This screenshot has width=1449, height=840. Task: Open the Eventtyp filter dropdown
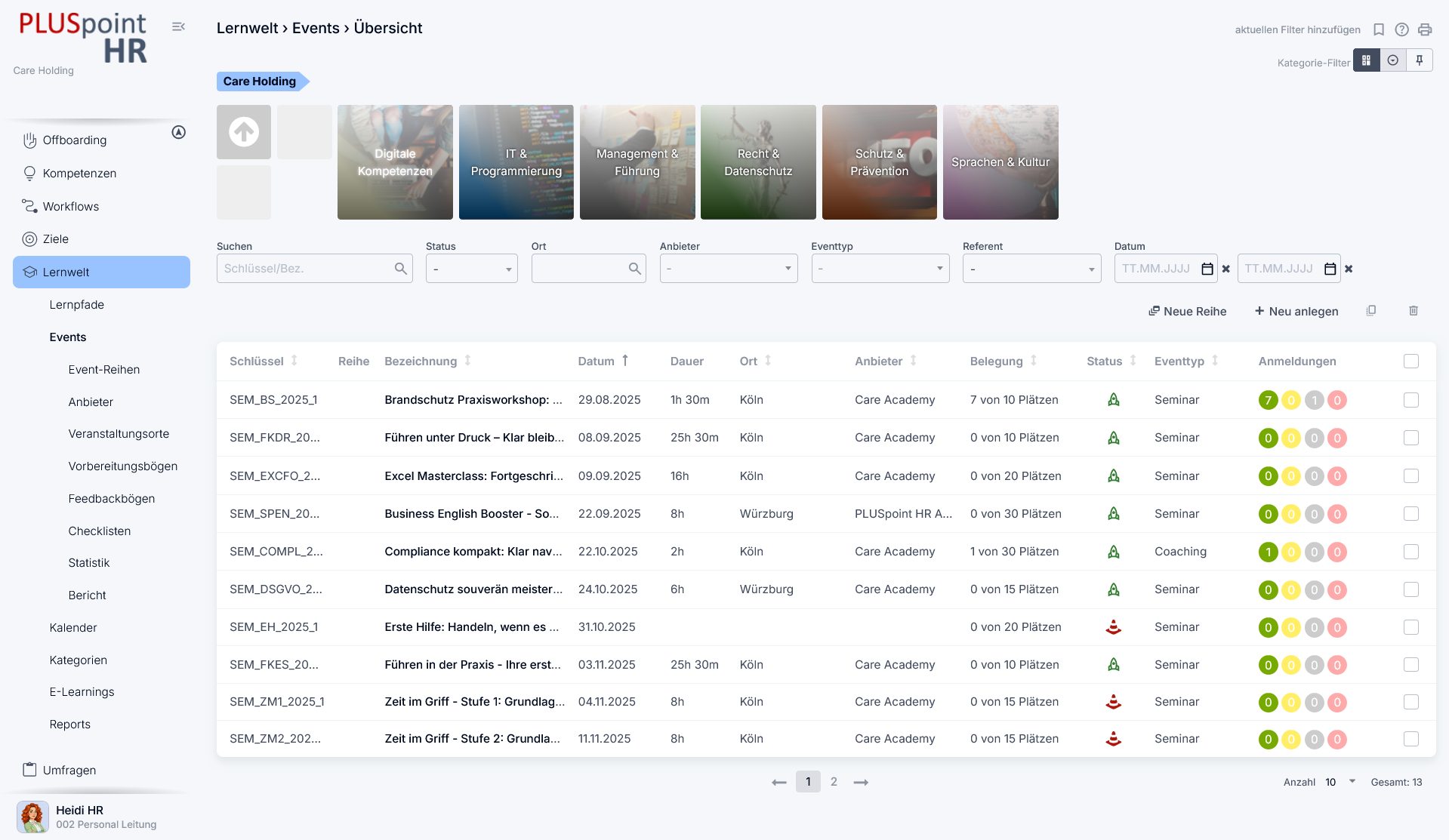coord(880,269)
